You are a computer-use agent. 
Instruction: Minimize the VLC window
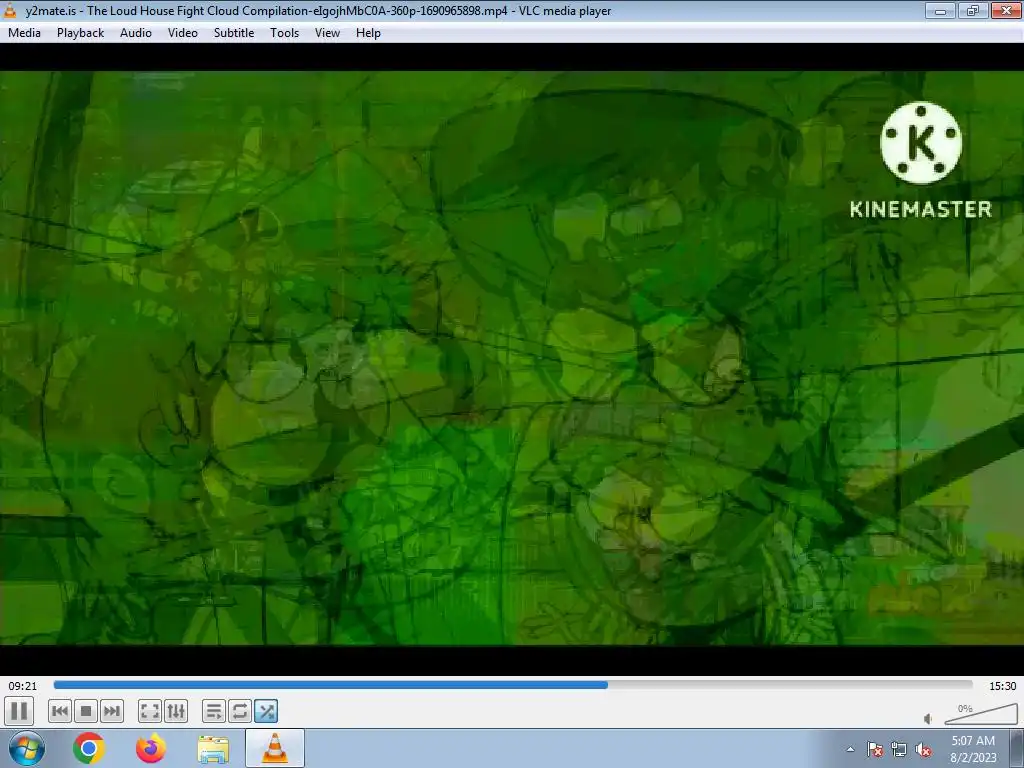point(940,10)
